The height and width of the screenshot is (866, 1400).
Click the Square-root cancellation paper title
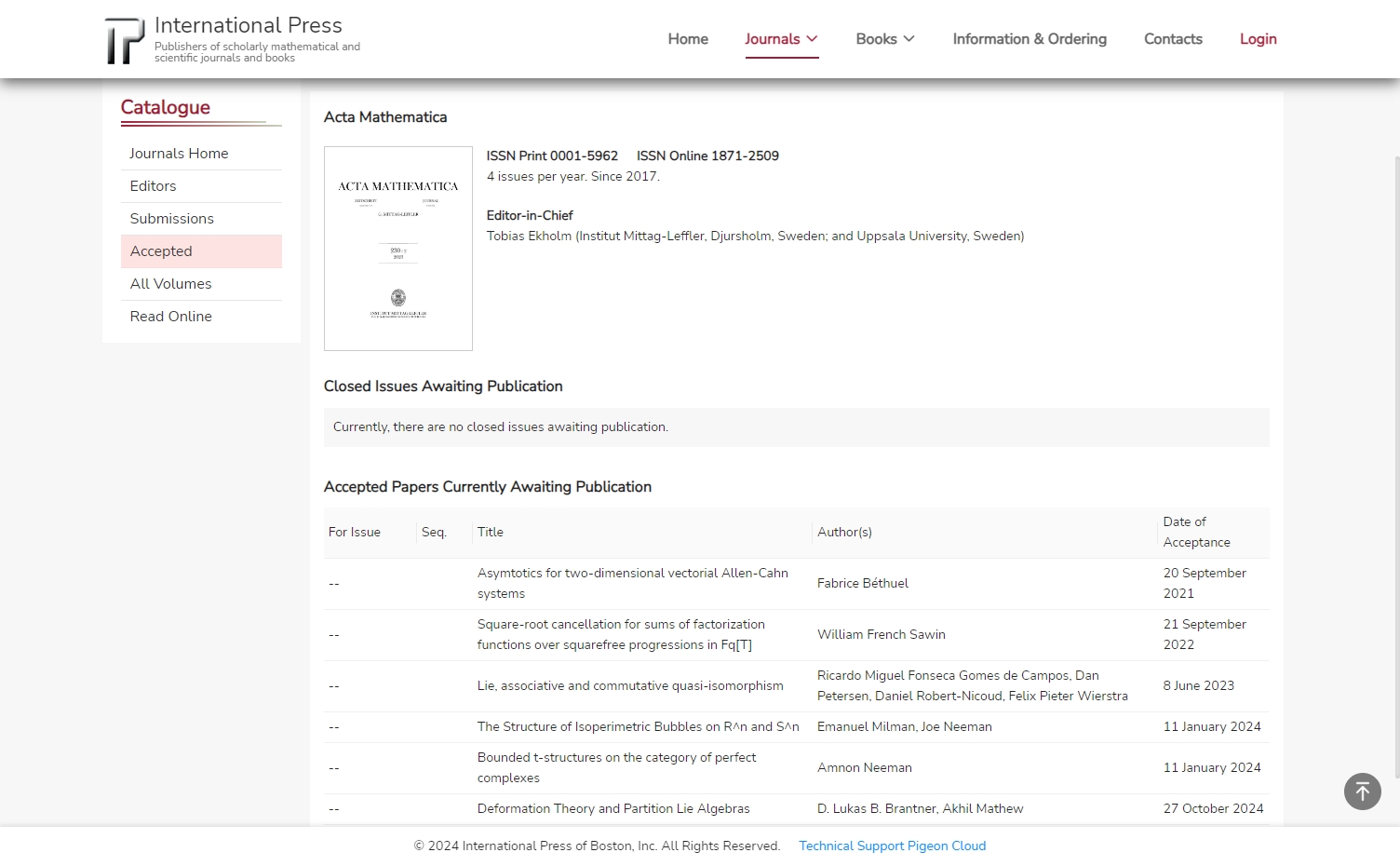(x=621, y=635)
